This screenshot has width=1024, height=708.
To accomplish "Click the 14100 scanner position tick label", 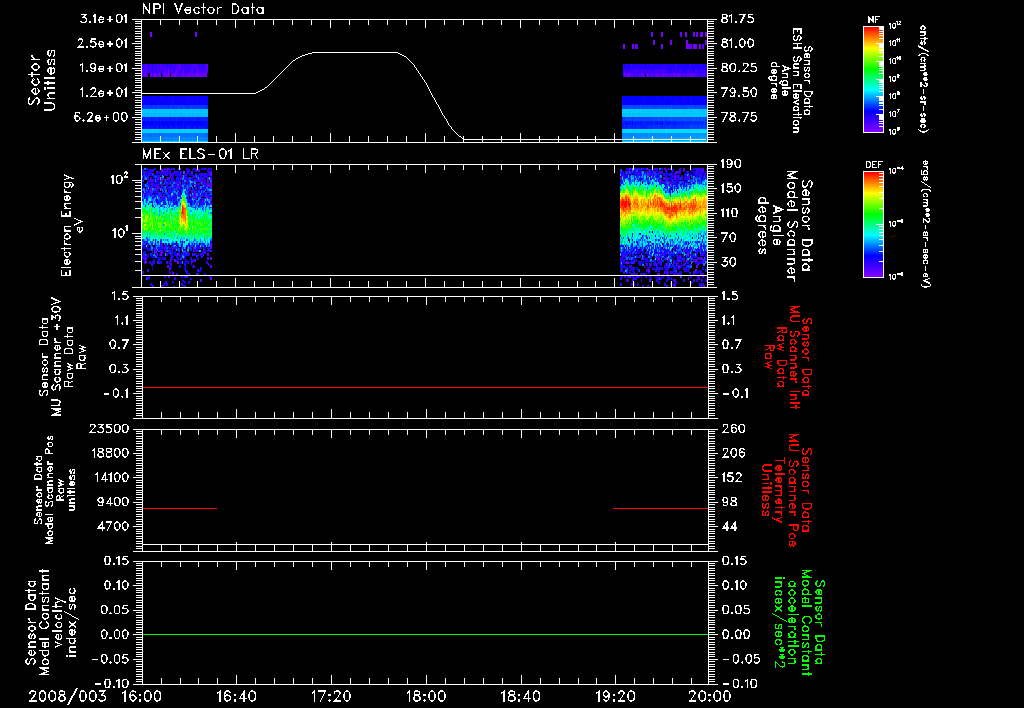I will click(x=108, y=477).
